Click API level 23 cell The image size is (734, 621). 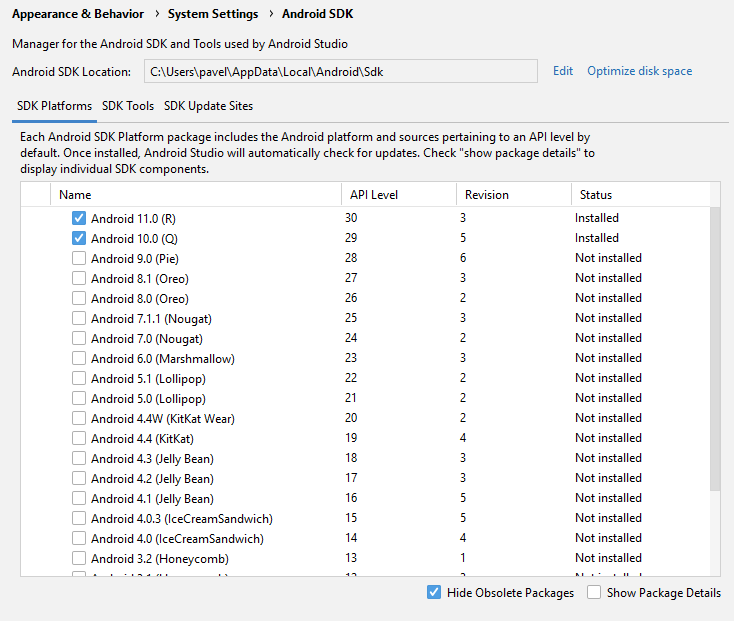tap(351, 358)
